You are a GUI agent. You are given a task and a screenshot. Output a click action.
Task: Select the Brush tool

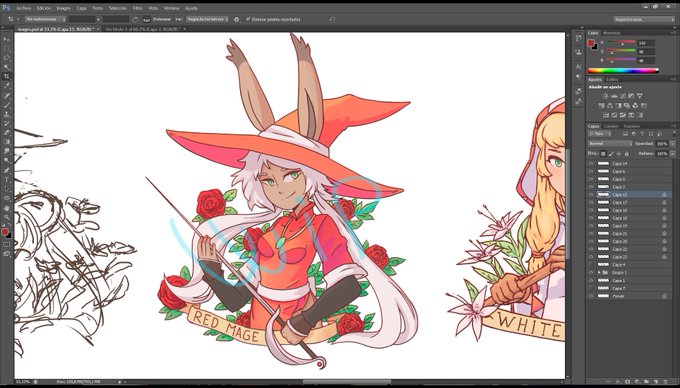pyautogui.click(x=7, y=104)
